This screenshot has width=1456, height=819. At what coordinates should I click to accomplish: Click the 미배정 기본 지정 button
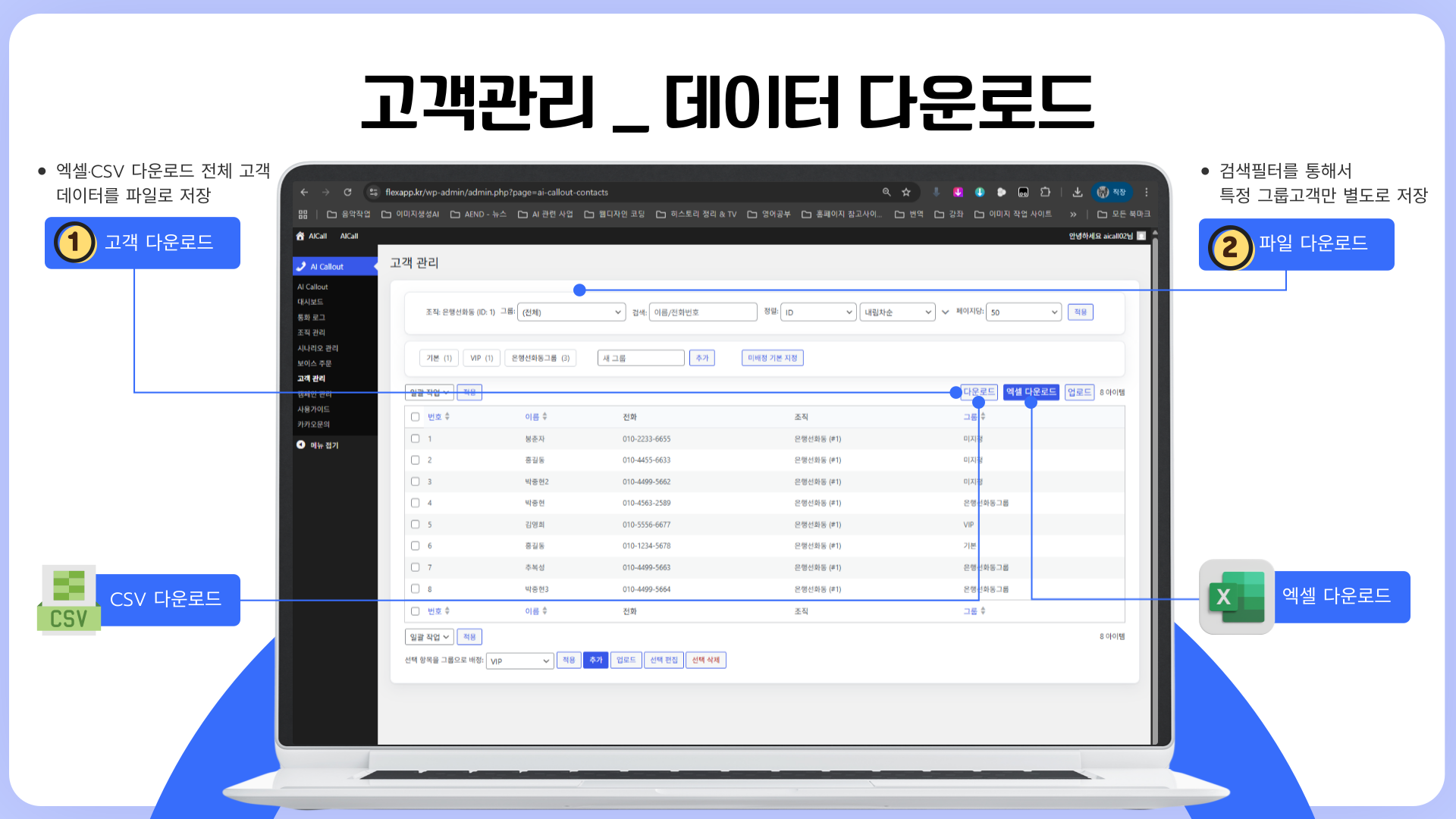772,358
